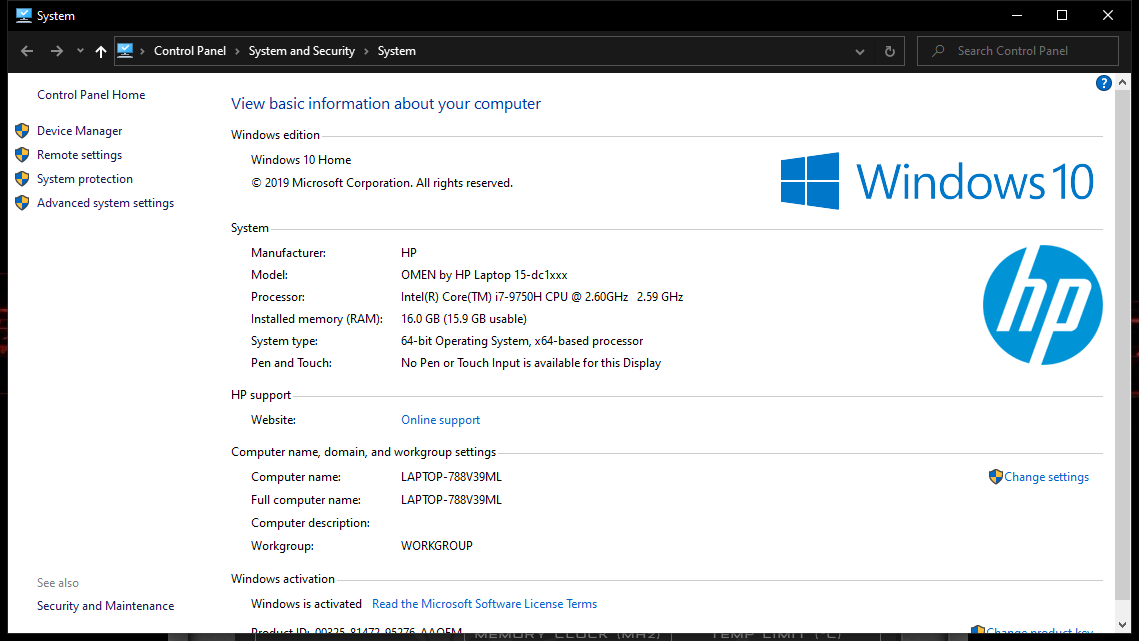This screenshot has width=1139, height=641.
Task: Expand chevron before Control Panel breadcrumb
Action: (x=143, y=51)
